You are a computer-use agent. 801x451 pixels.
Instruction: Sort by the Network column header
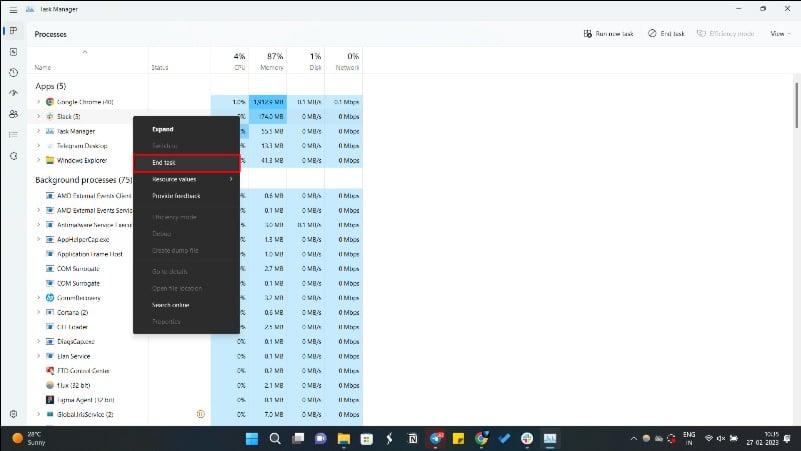(x=343, y=60)
